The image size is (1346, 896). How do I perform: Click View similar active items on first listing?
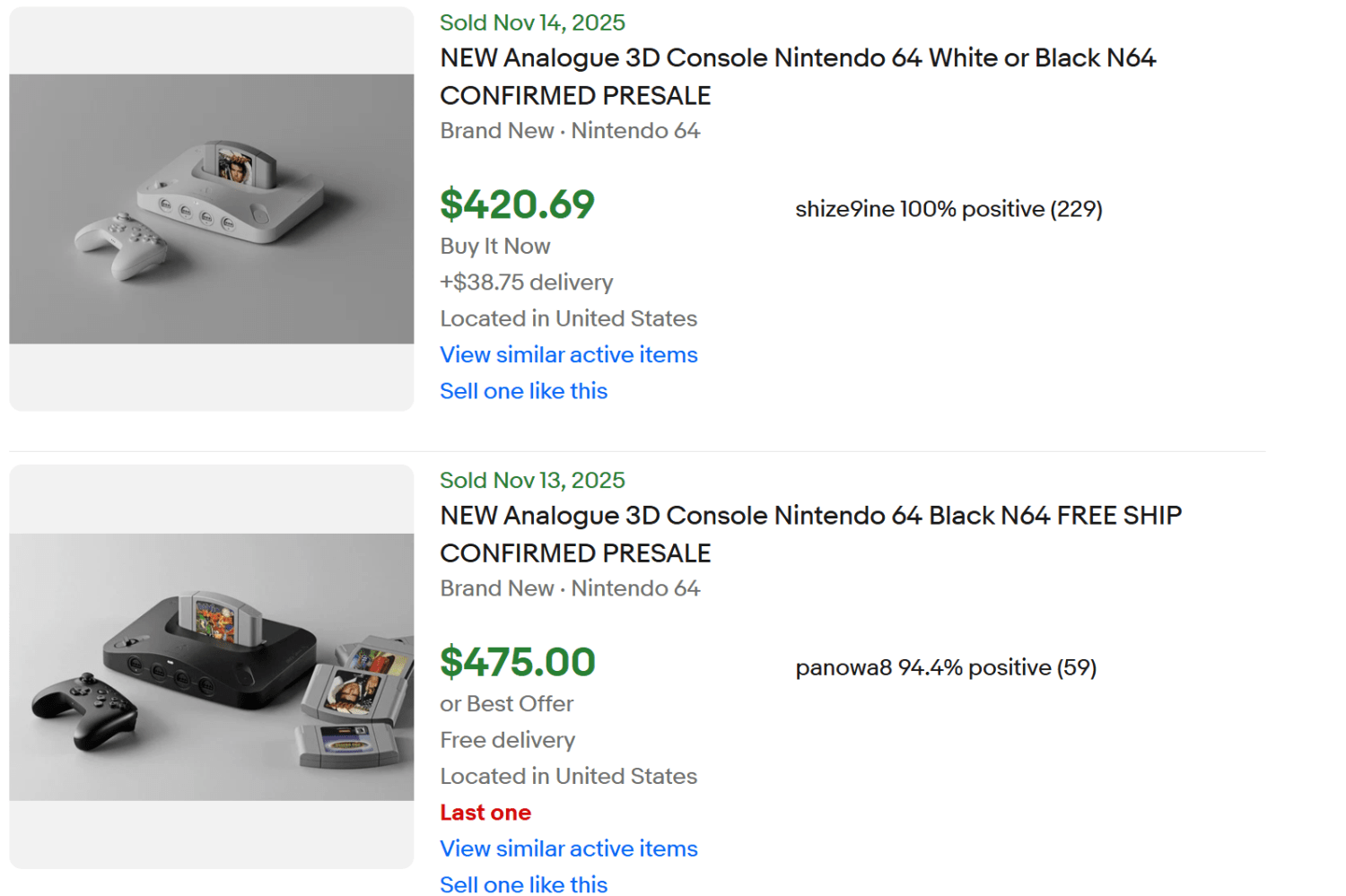[568, 354]
